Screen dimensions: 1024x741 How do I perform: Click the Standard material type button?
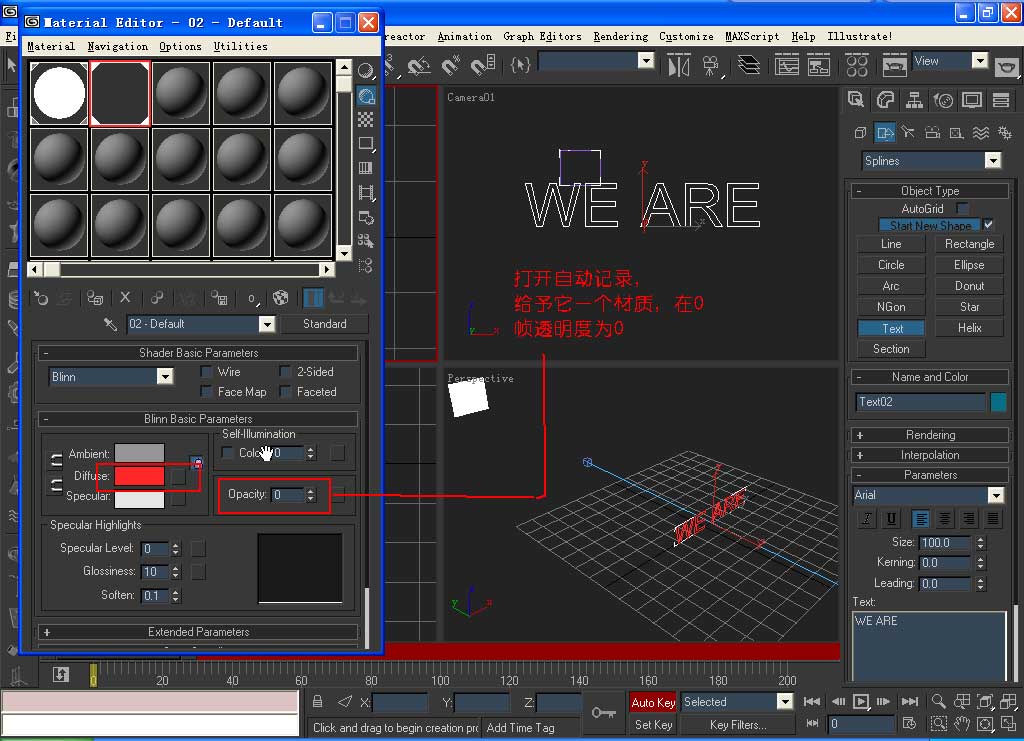click(x=325, y=324)
